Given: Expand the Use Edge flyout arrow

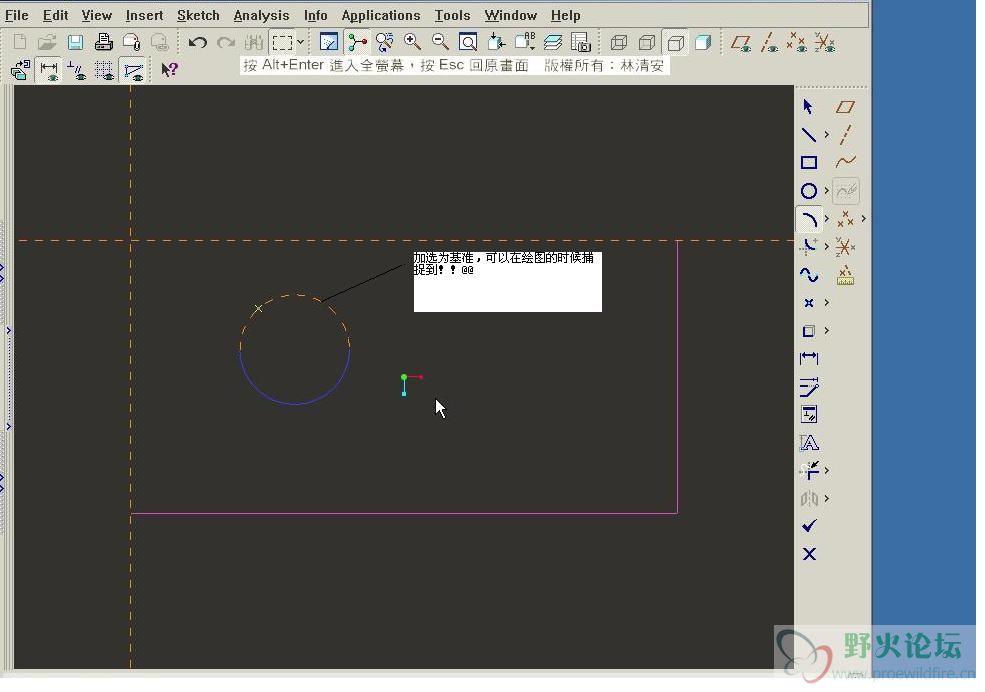Looking at the screenshot, I should [827, 330].
